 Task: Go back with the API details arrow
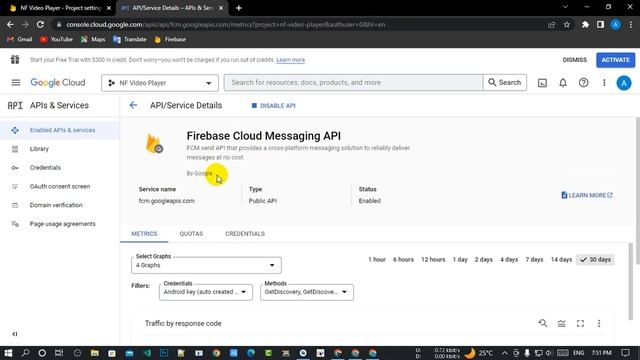click(x=133, y=105)
